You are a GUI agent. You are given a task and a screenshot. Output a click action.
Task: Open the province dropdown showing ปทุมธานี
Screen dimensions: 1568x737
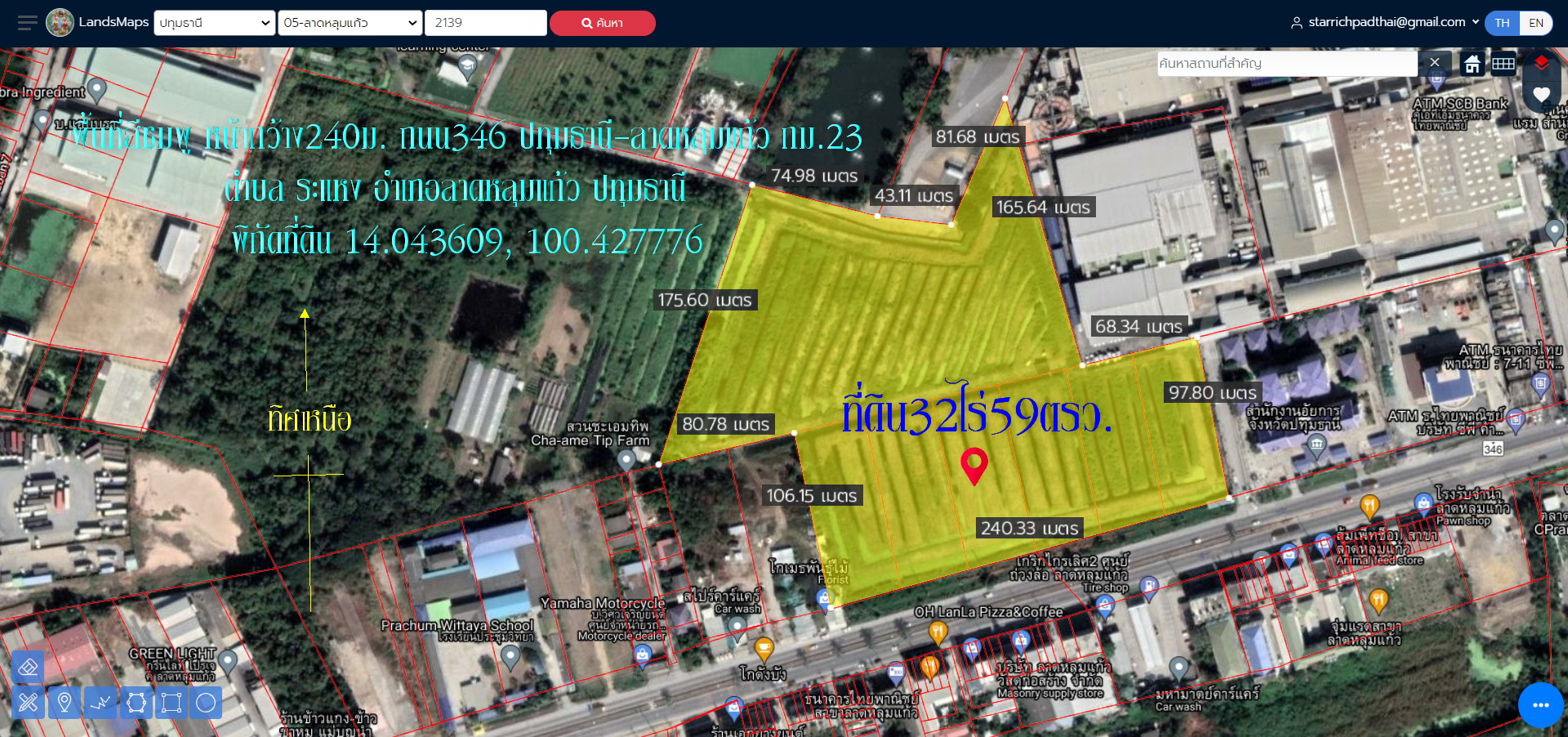tap(215, 23)
